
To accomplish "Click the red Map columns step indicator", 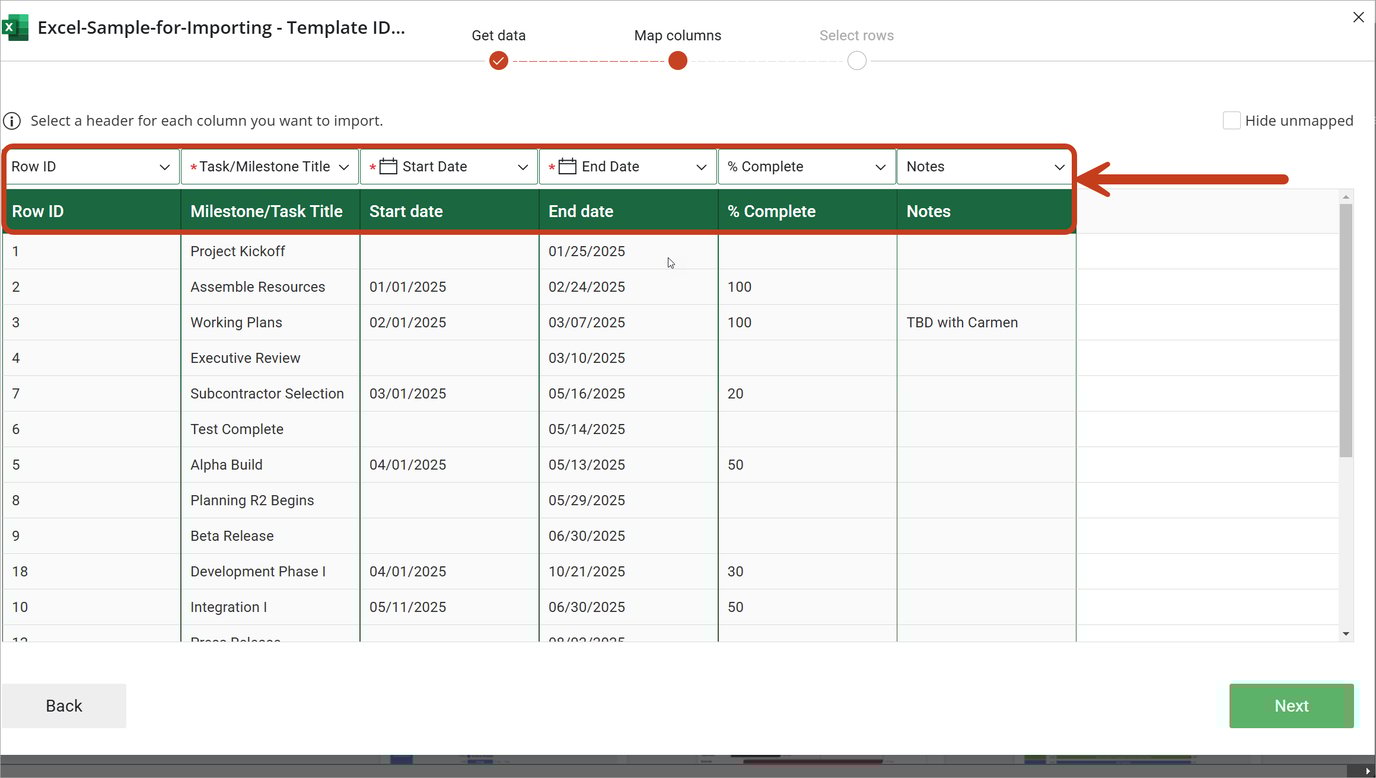I will [677, 60].
